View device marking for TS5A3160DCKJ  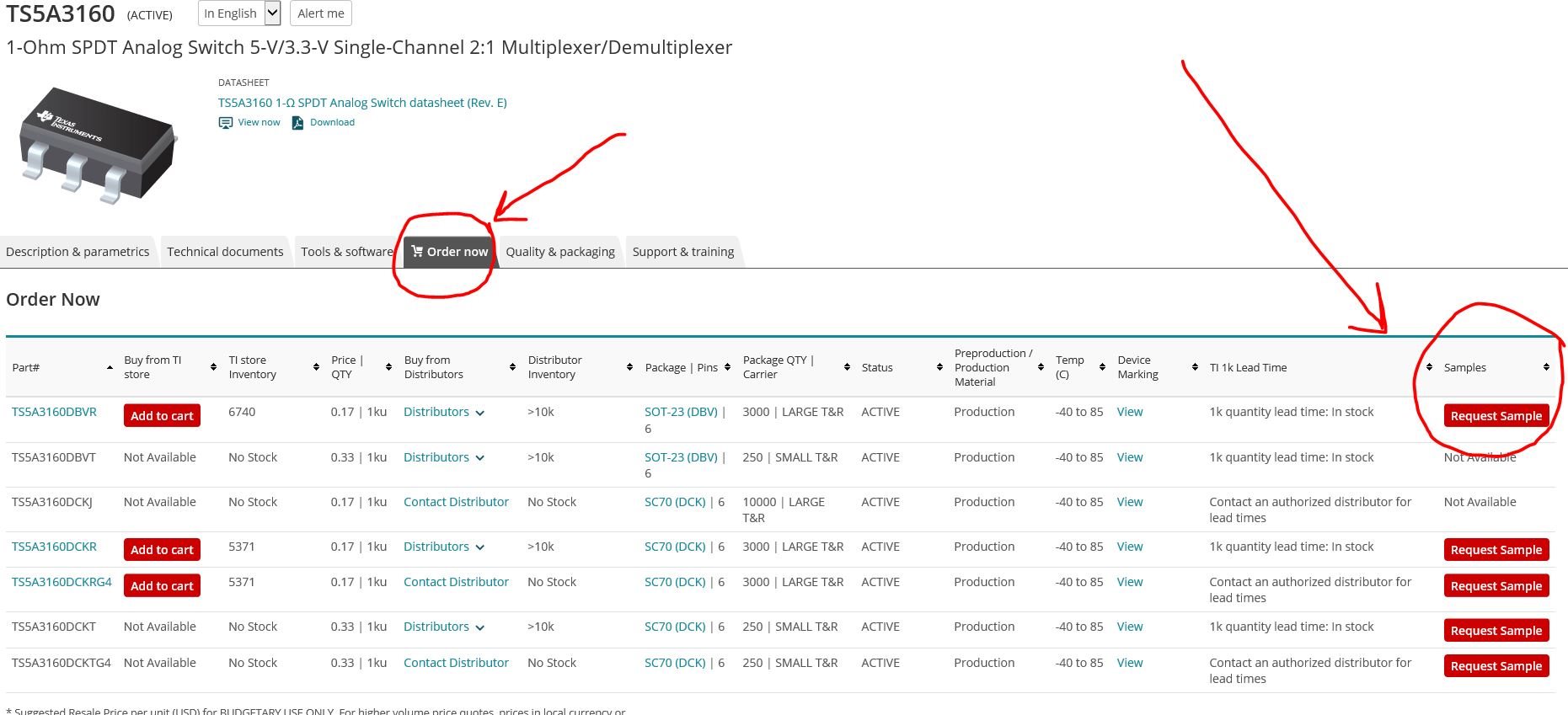1130,502
